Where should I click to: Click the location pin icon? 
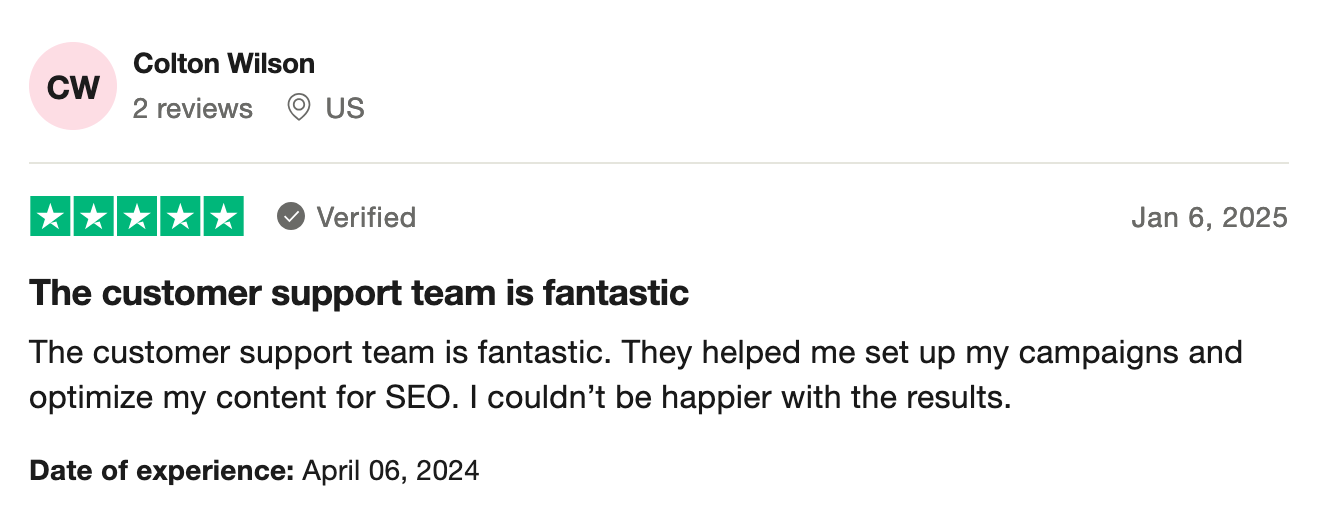(298, 107)
